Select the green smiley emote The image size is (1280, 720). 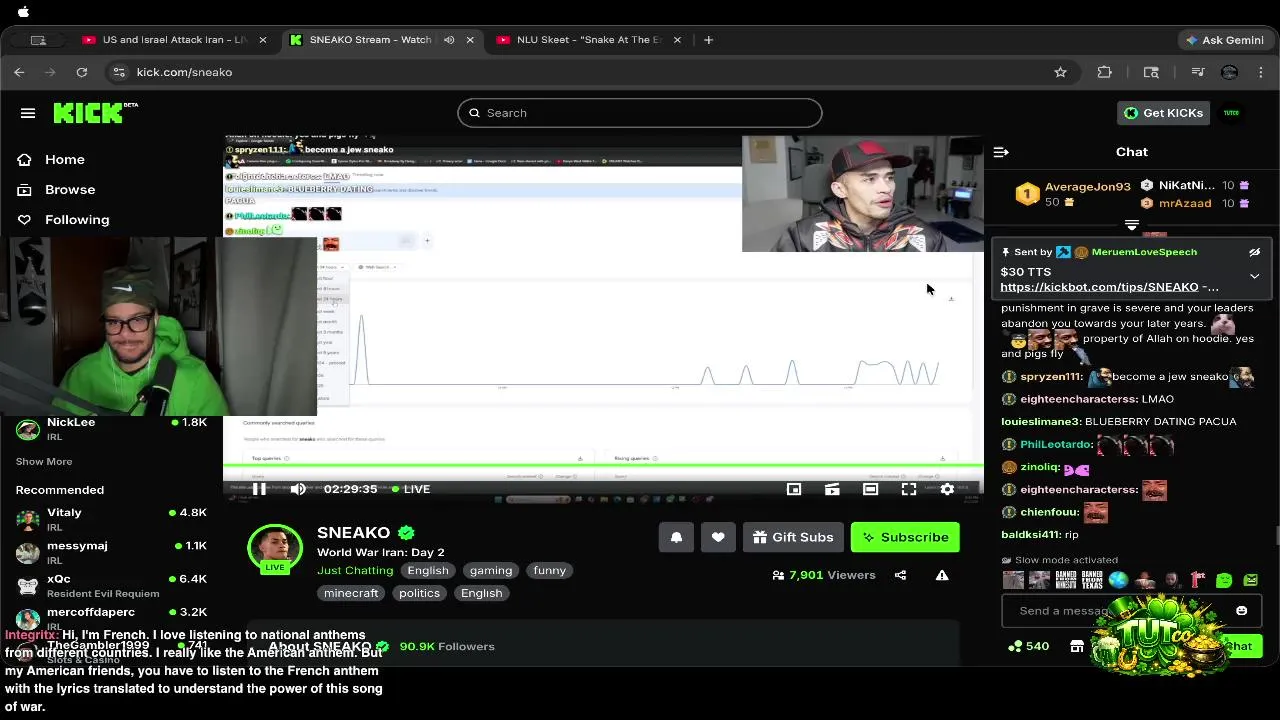tap(1224, 580)
